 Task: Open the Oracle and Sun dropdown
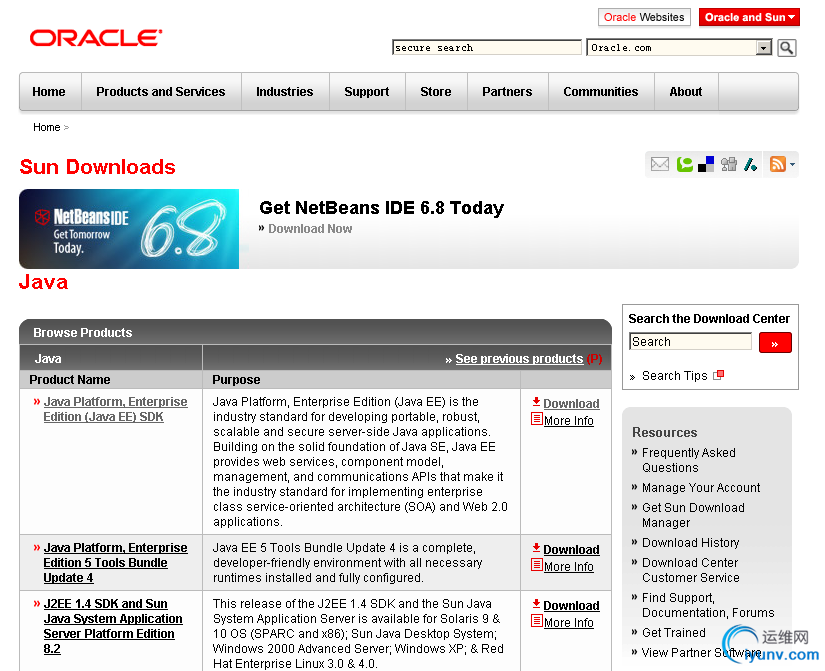click(749, 17)
